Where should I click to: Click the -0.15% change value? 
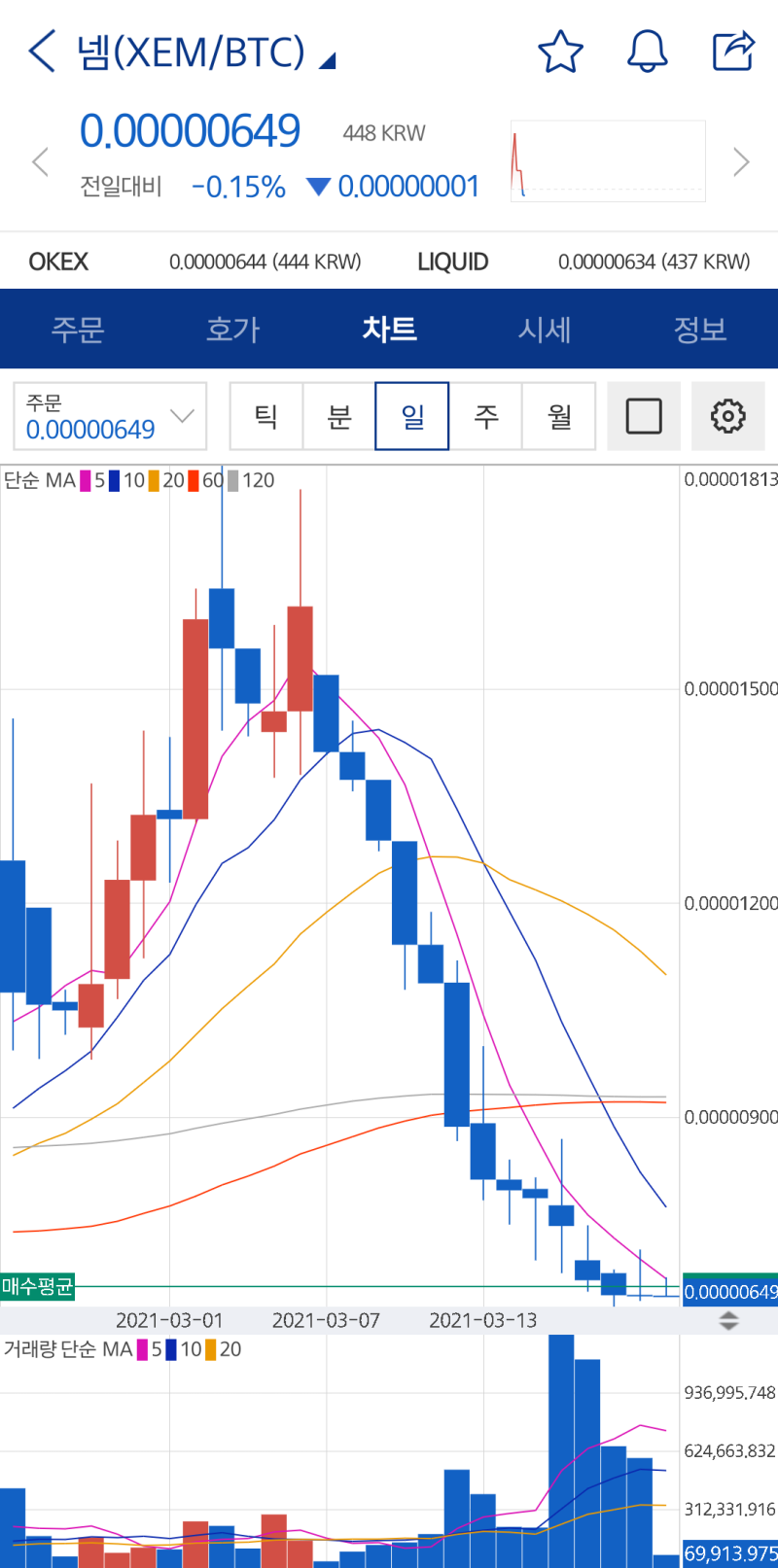[x=238, y=187]
